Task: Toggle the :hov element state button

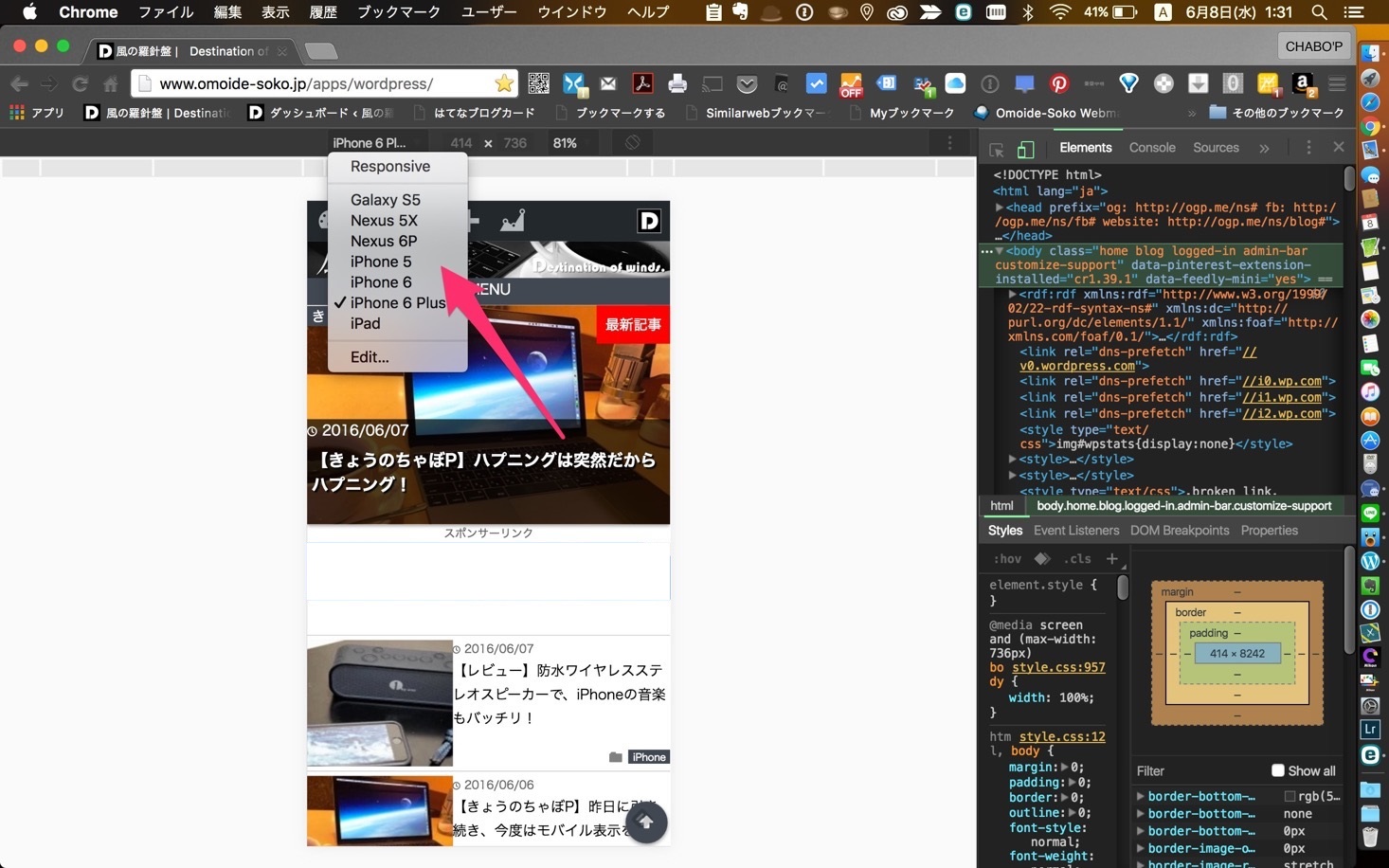Action: coord(1007,559)
